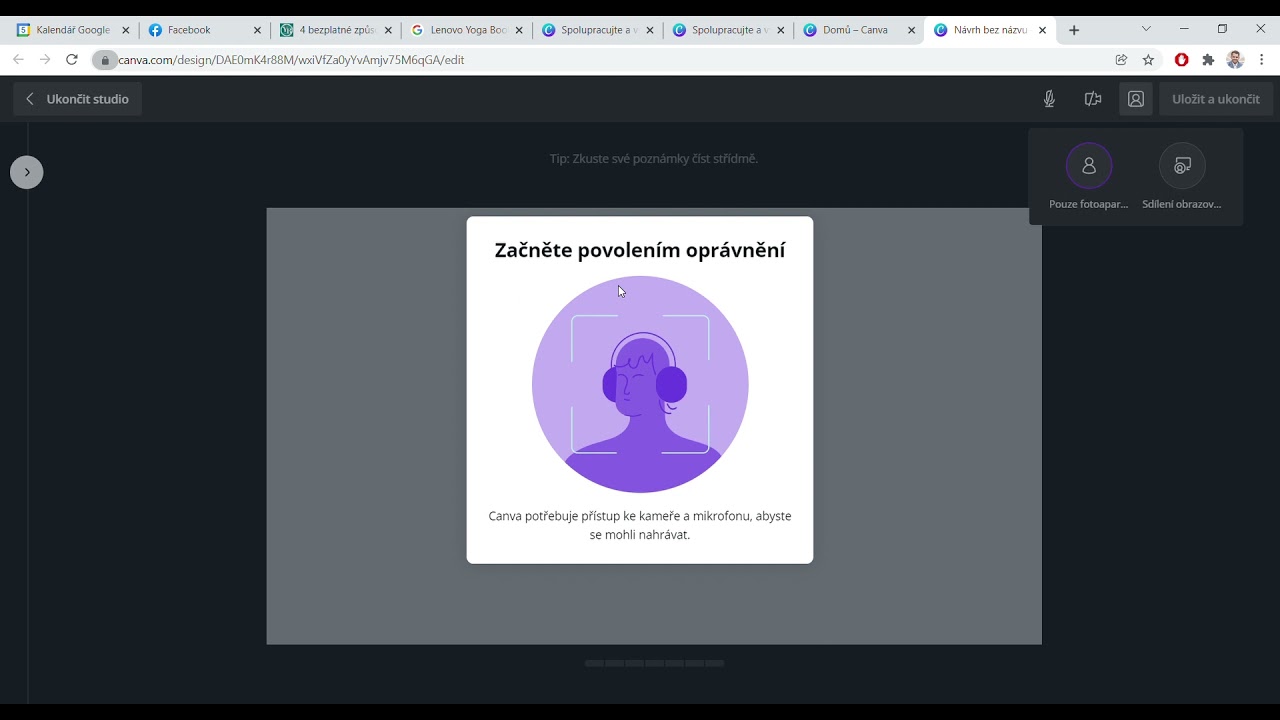Open Chrome three-dot menu
Image resolution: width=1280 pixels, height=720 pixels.
(1262, 60)
